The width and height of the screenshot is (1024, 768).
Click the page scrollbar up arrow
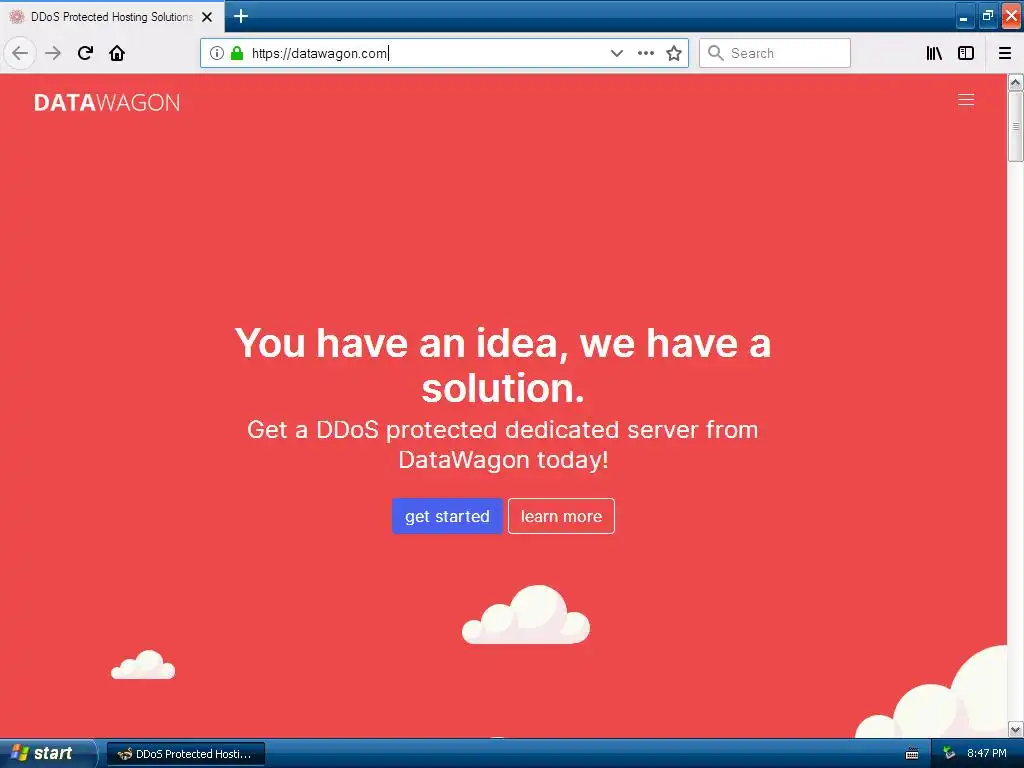1016,82
